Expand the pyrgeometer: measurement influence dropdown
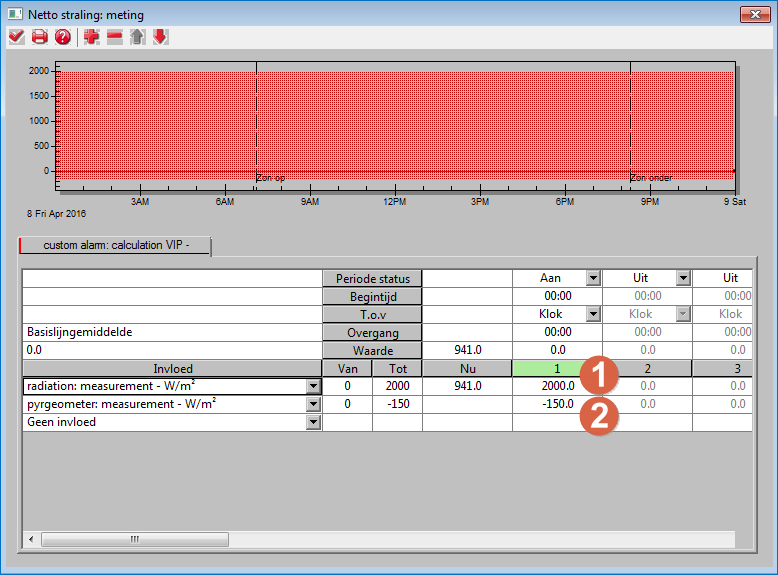This screenshot has width=778, height=575. [x=313, y=404]
